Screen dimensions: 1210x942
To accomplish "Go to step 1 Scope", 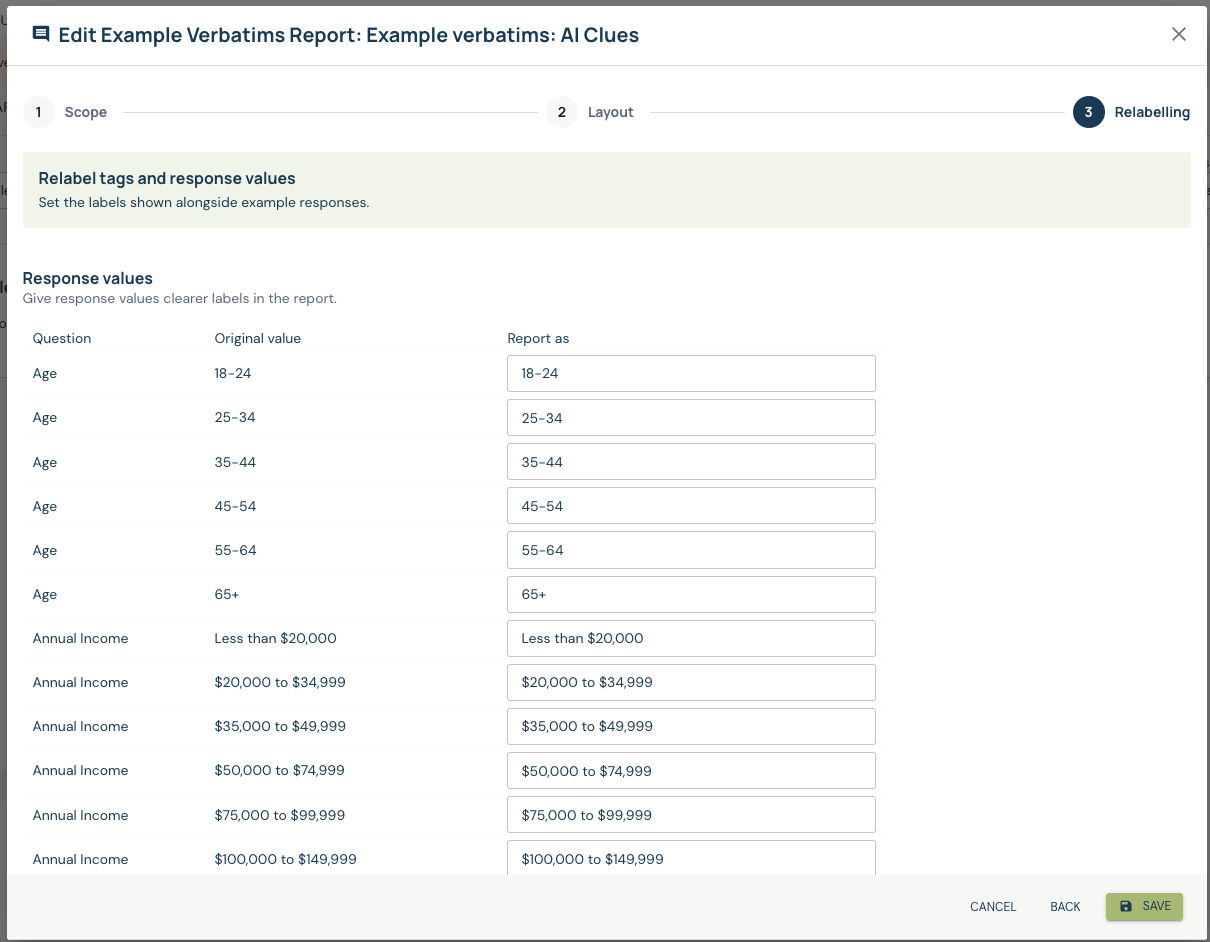I will tap(66, 112).
